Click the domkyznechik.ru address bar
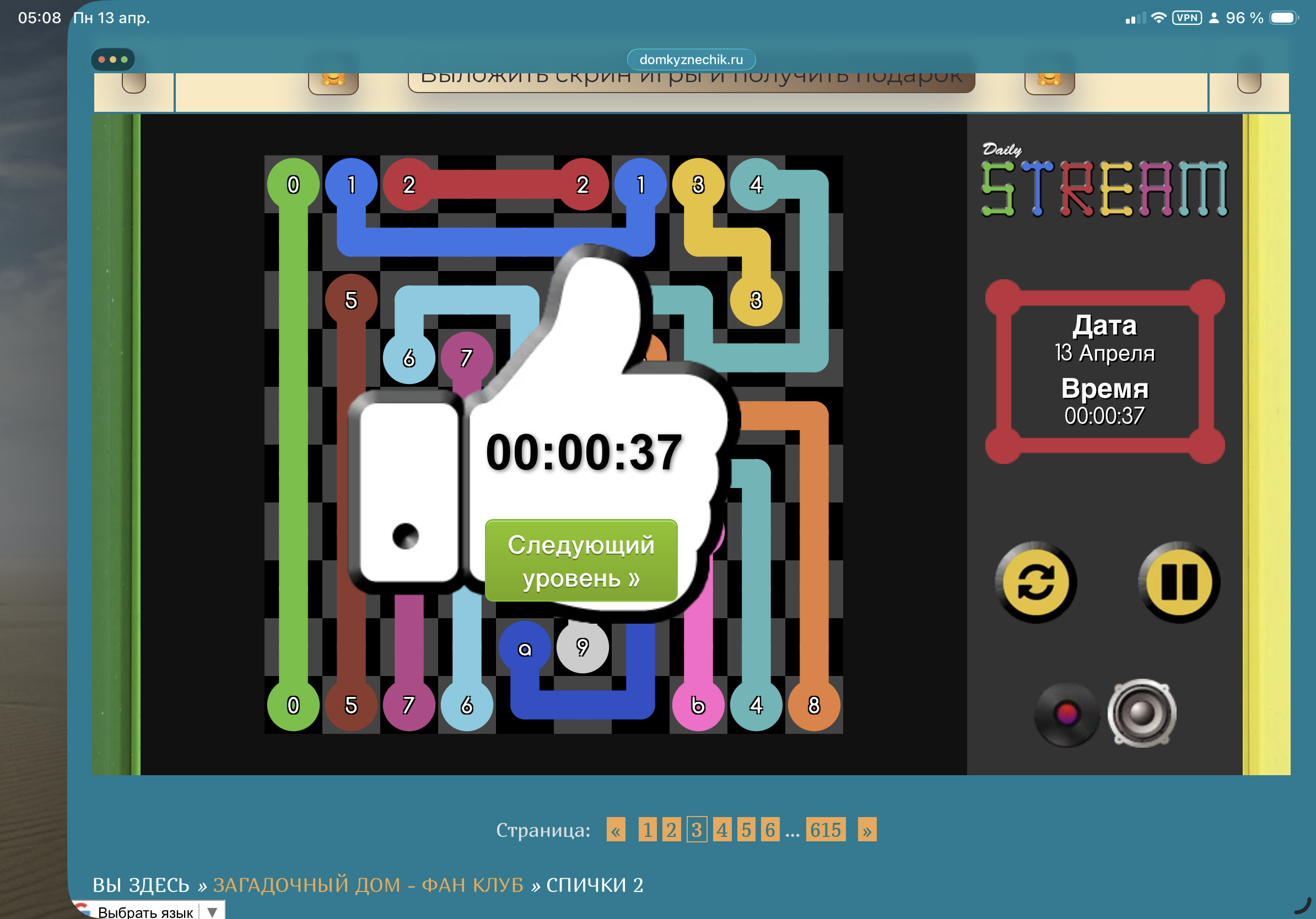 pyautogui.click(x=691, y=60)
